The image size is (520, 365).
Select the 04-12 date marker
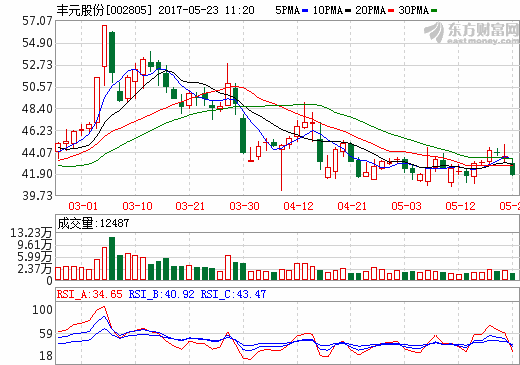click(298, 206)
